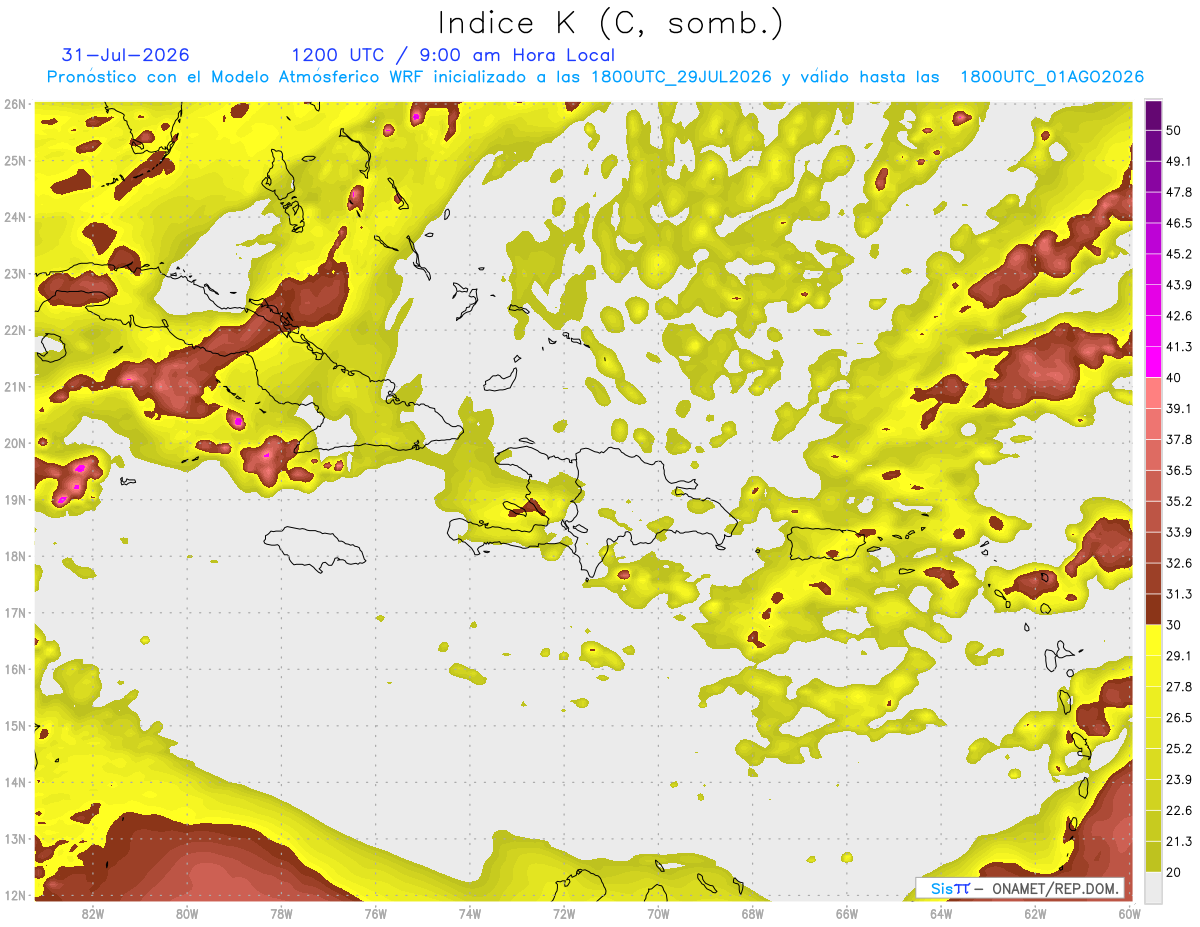Image resolution: width=1200 pixels, height=927 pixels.
Task: Click colorbar value "25.2"
Action: (1179, 749)
